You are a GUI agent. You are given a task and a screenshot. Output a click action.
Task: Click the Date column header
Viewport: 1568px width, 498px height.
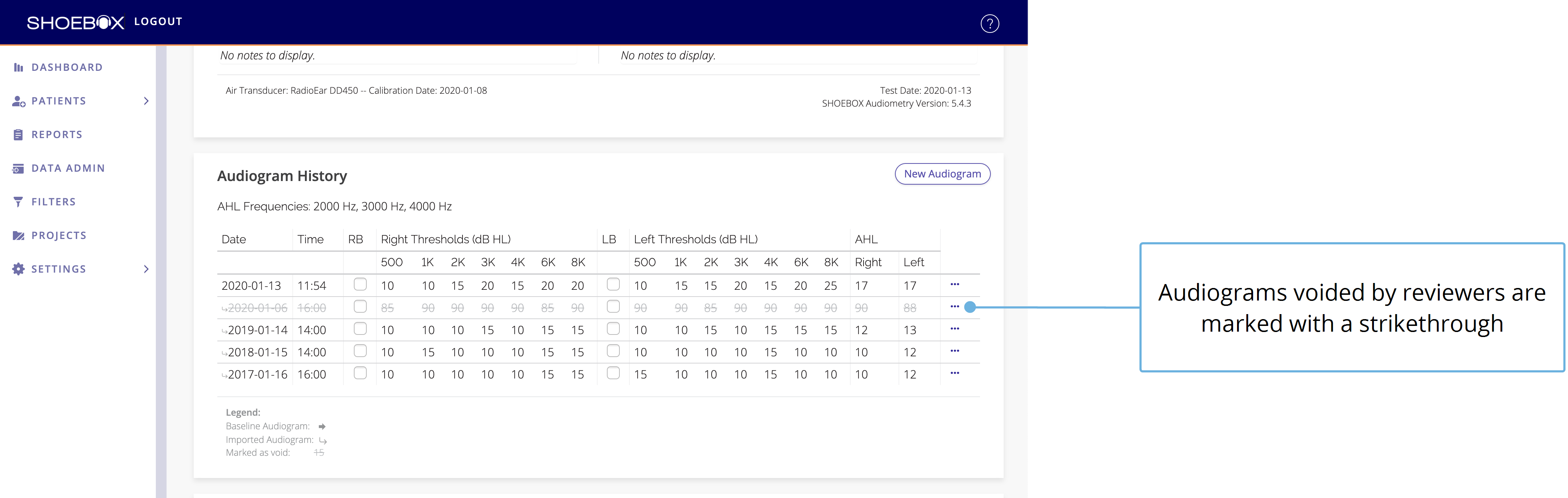coord(234,240)
